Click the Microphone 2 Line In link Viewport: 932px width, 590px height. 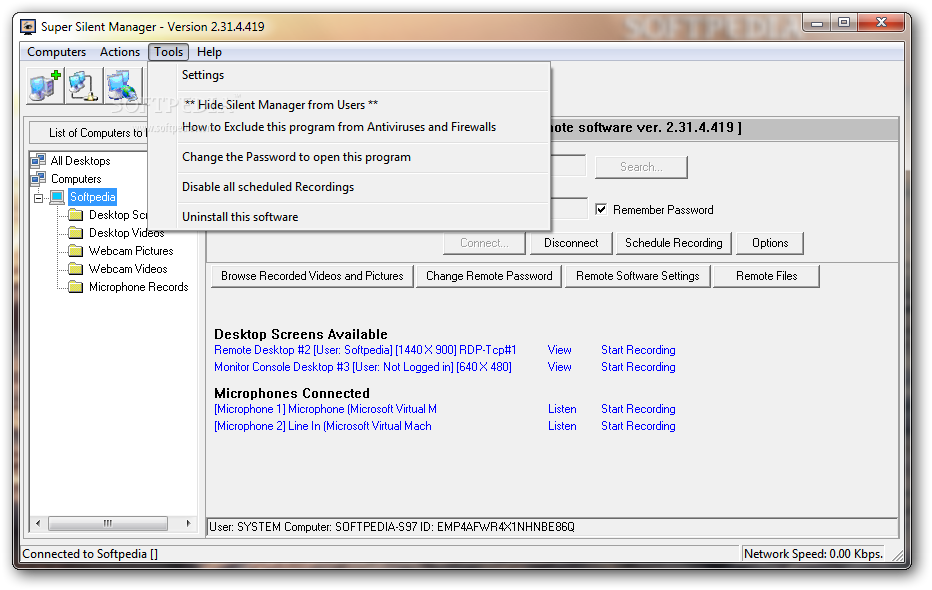323,426
